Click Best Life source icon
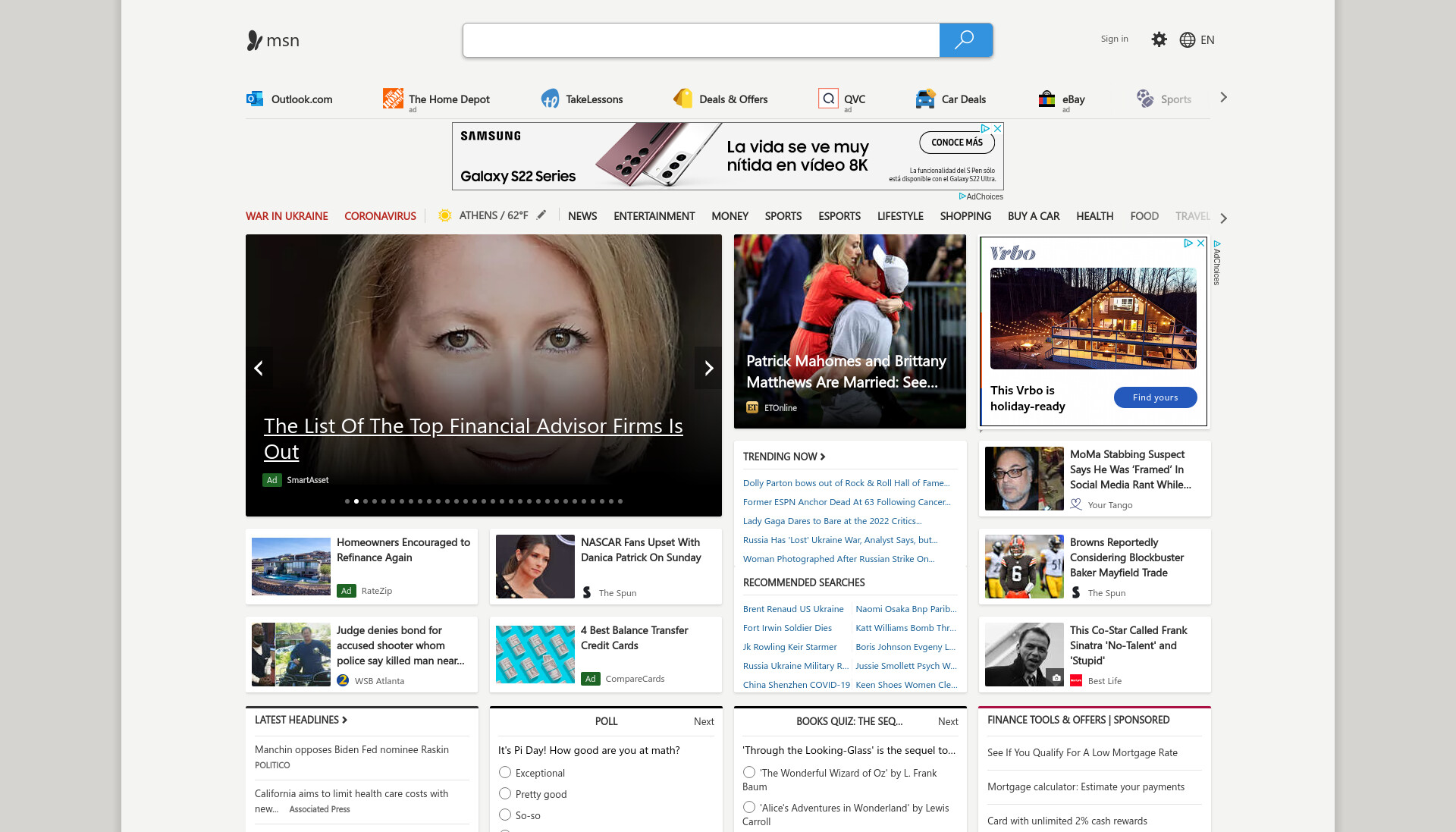The image size is (1456, 832). (1076, 680)
